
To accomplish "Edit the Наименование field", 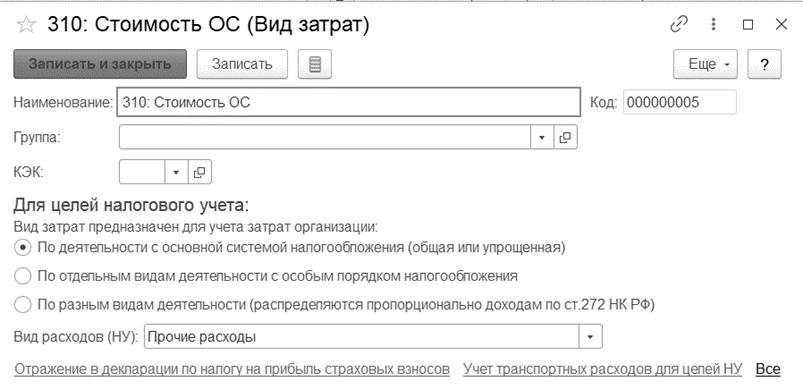I will click(349, 102).
